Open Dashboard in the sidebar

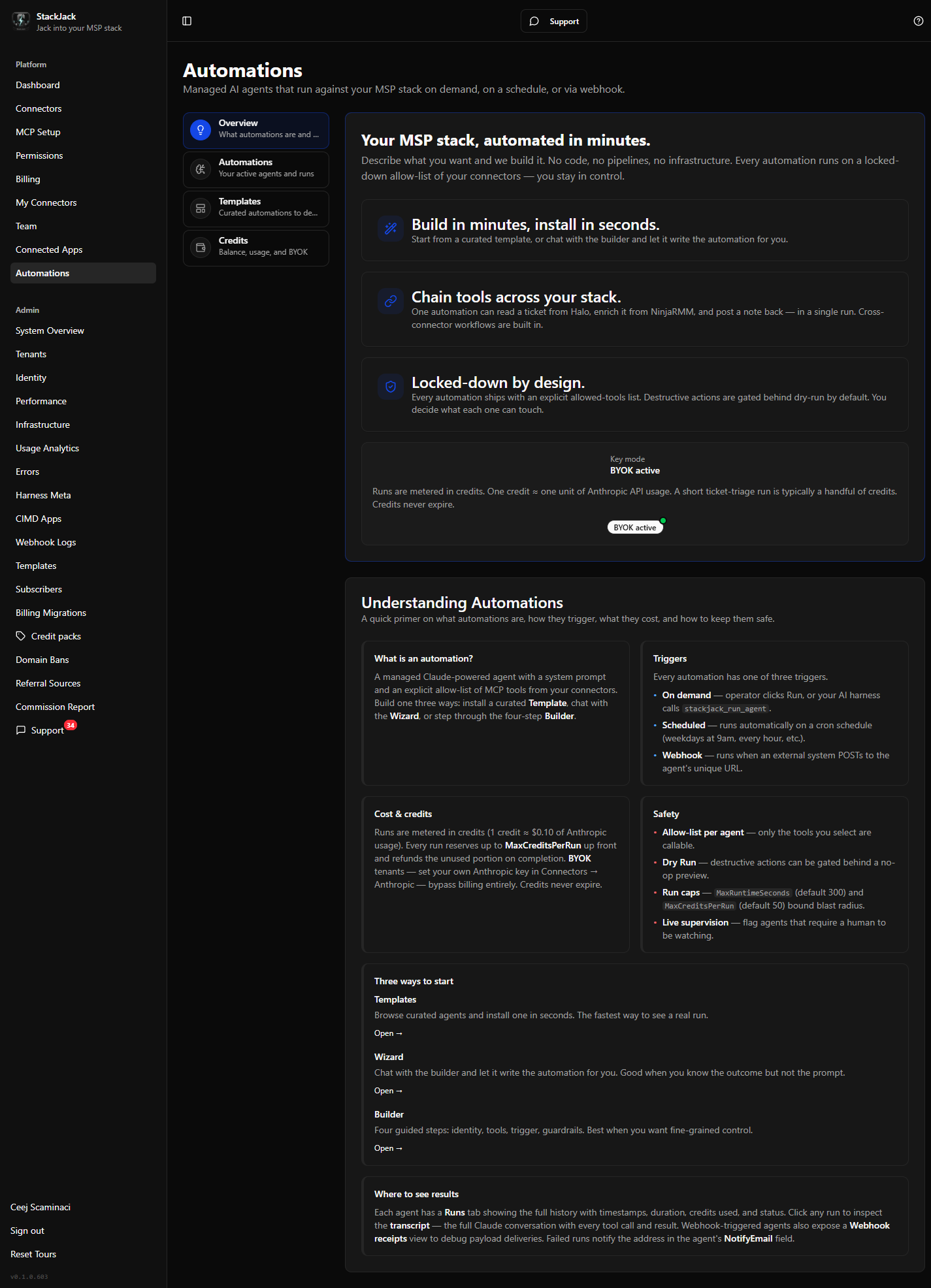(83, 85)
